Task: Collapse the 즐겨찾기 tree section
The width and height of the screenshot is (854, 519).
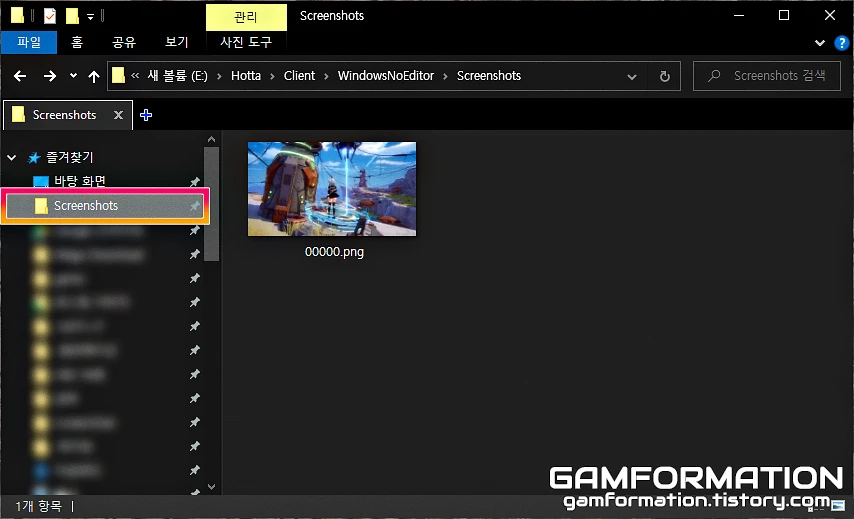Action: [11, 158]
